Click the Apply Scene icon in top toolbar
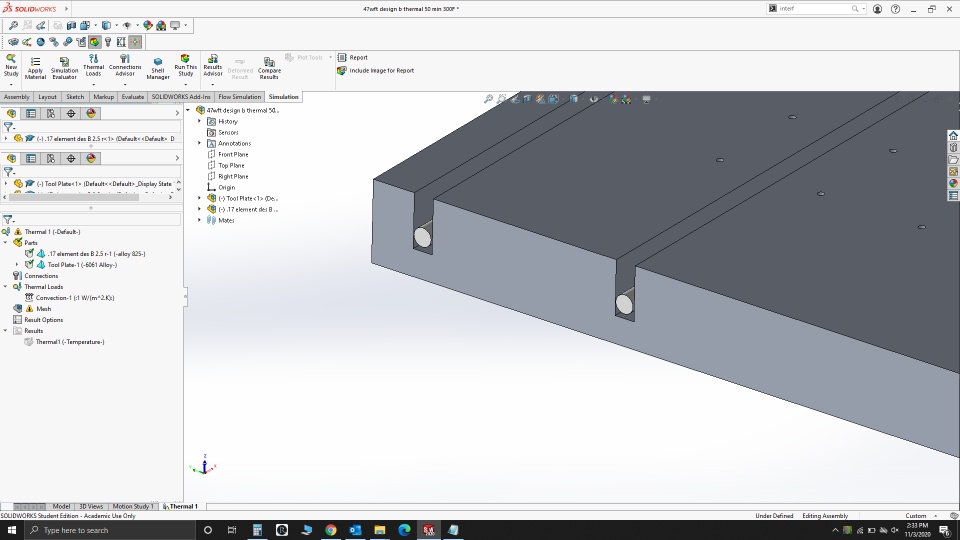Image resolution: width=960 pixels, height=540 pixels. [161, 25]
